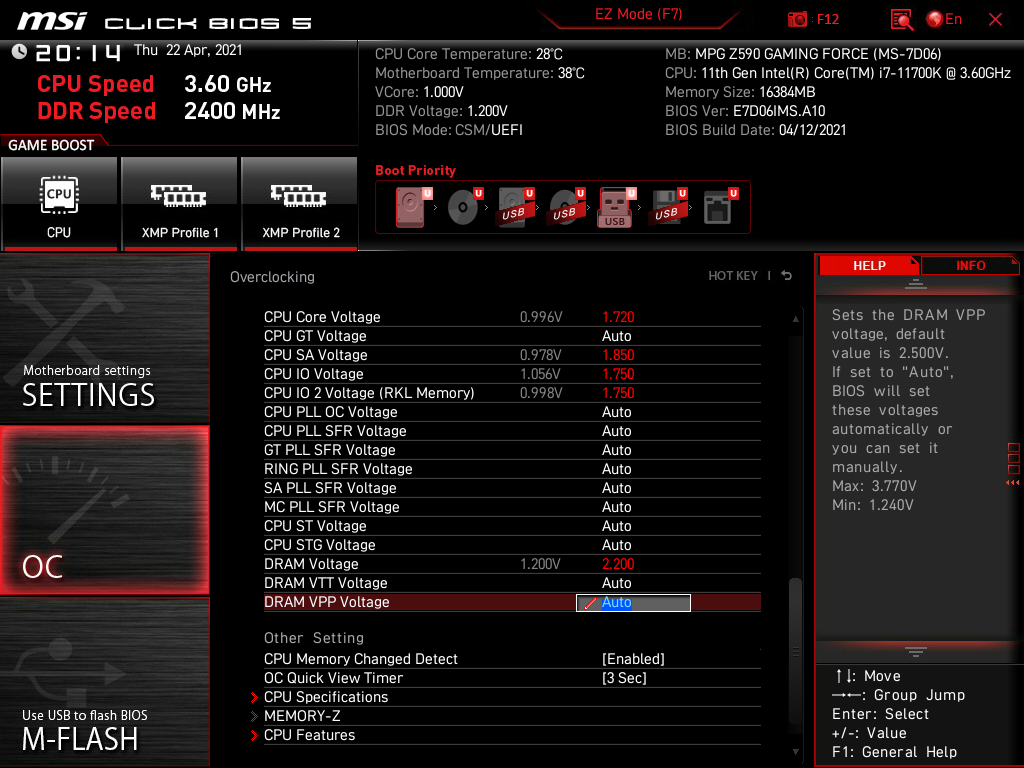Switch to the HELP tab
This screenshot has width=1024, height=768.
tap(869, 265)
